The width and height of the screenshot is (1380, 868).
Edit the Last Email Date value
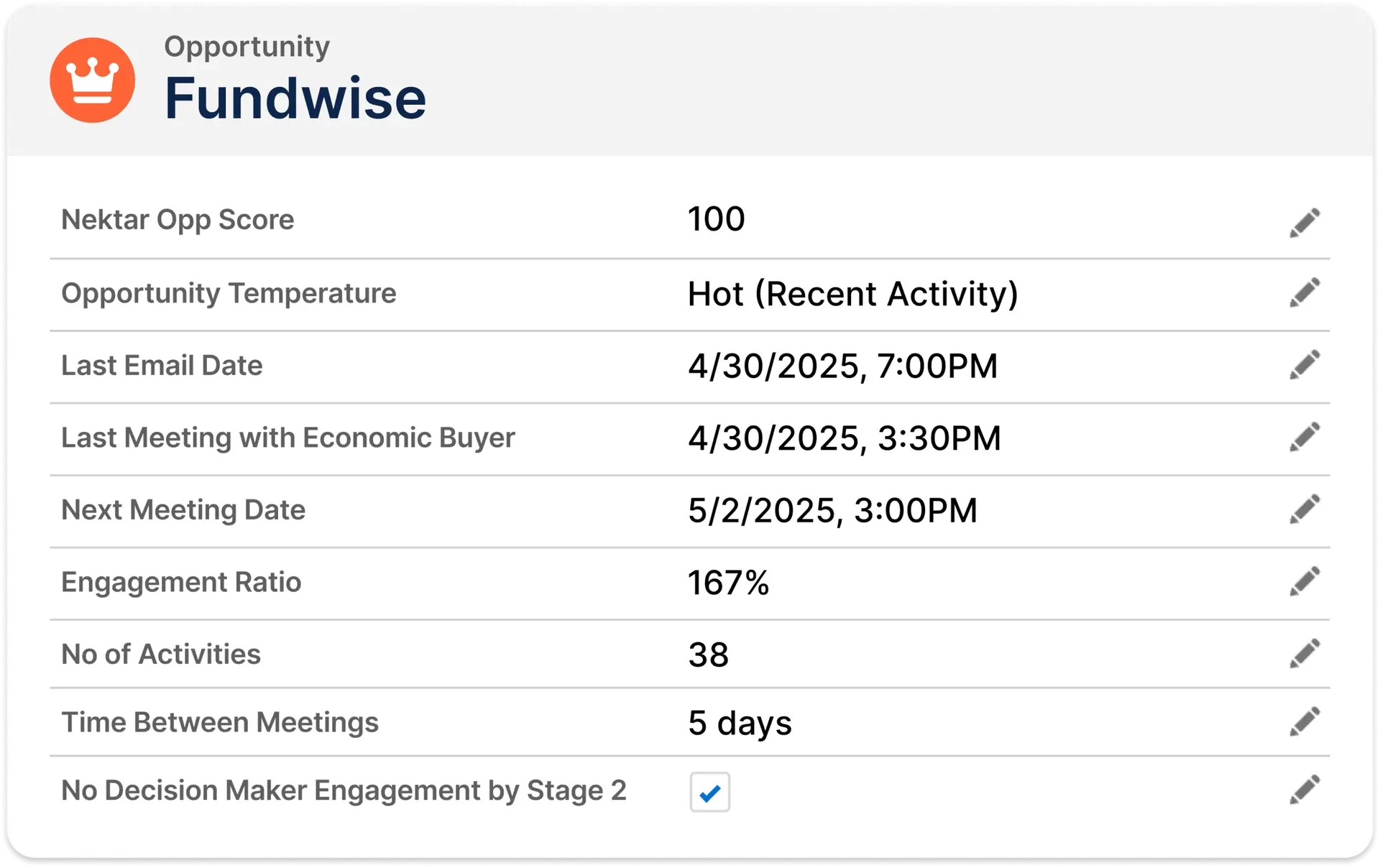pyautogui.click(x=1305, y=364)
